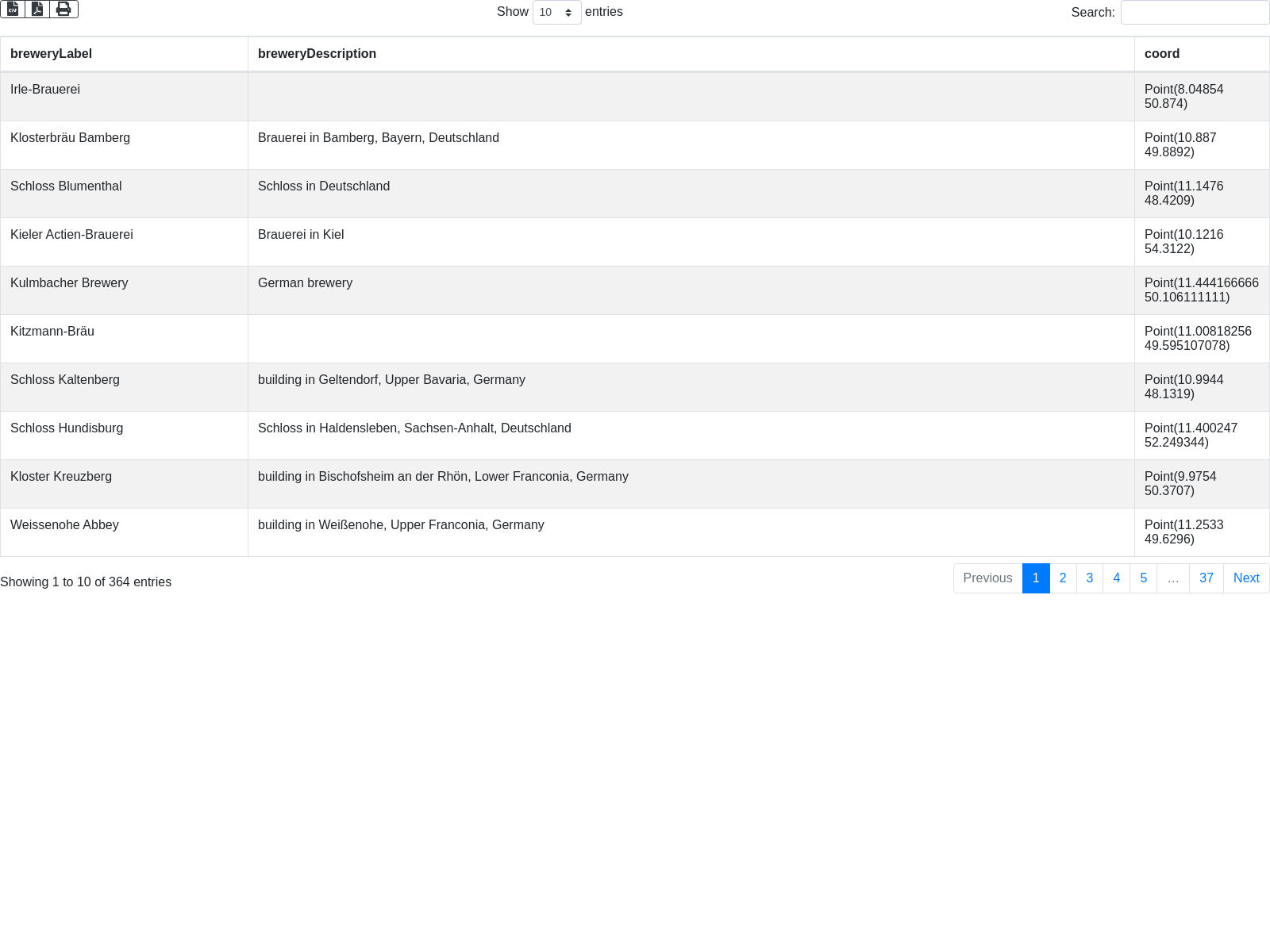Select current page 1 button

click(1036, 578)
